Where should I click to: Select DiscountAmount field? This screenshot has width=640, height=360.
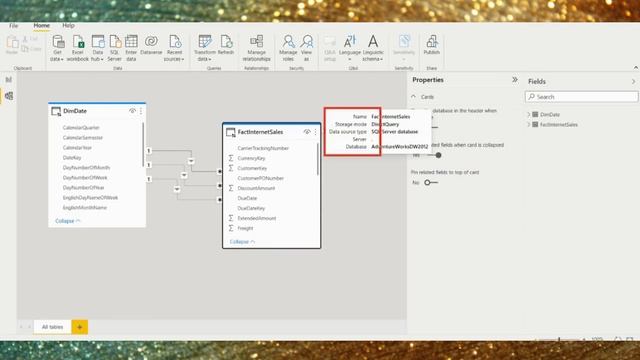[x=256, y=188]
